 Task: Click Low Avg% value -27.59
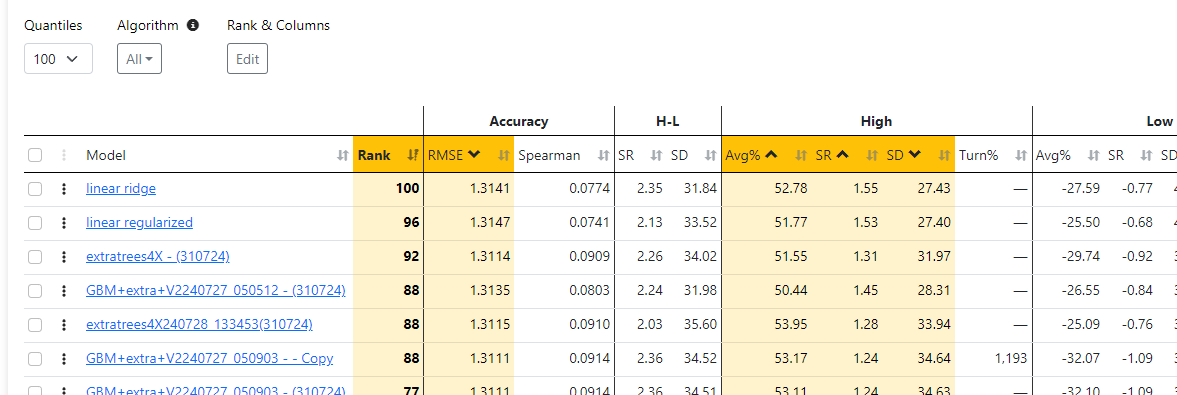point(1081,189)
